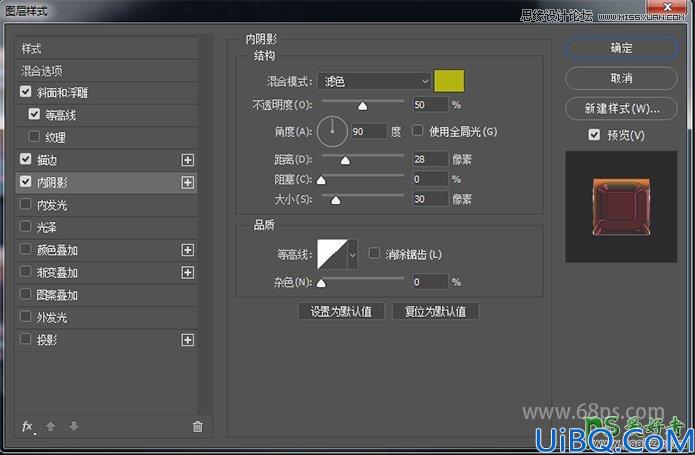Add another 投影 effect with plus icon
Image resolution: width=695 pixels, height=455 pixels.
tap(188, 340)
